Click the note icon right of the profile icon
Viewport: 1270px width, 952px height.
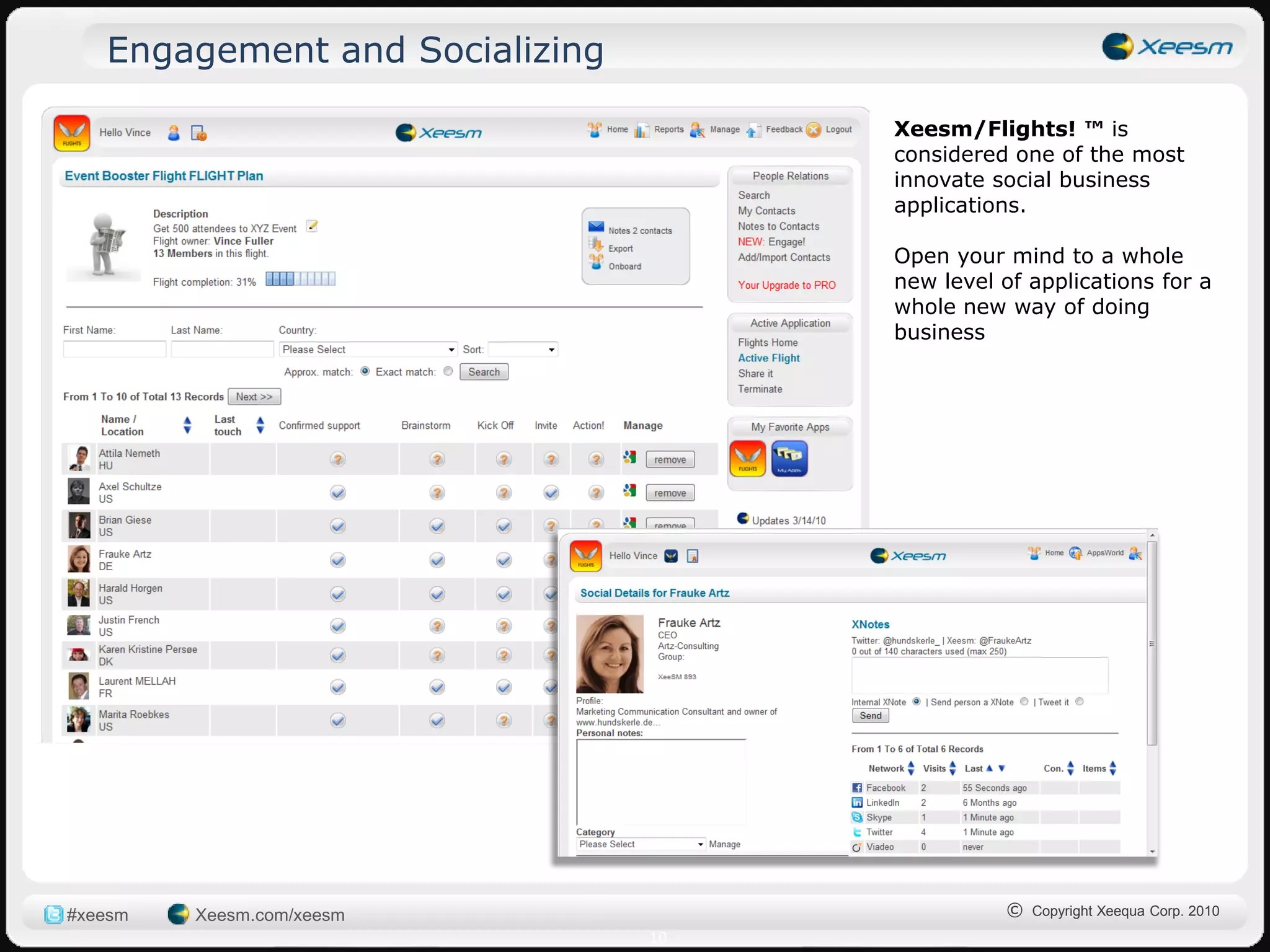[x=198, y=133]
